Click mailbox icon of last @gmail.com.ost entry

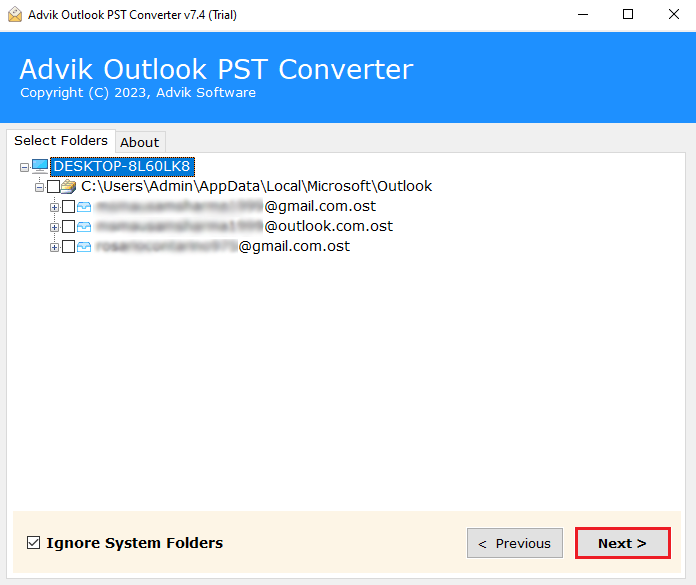point(84,247)
